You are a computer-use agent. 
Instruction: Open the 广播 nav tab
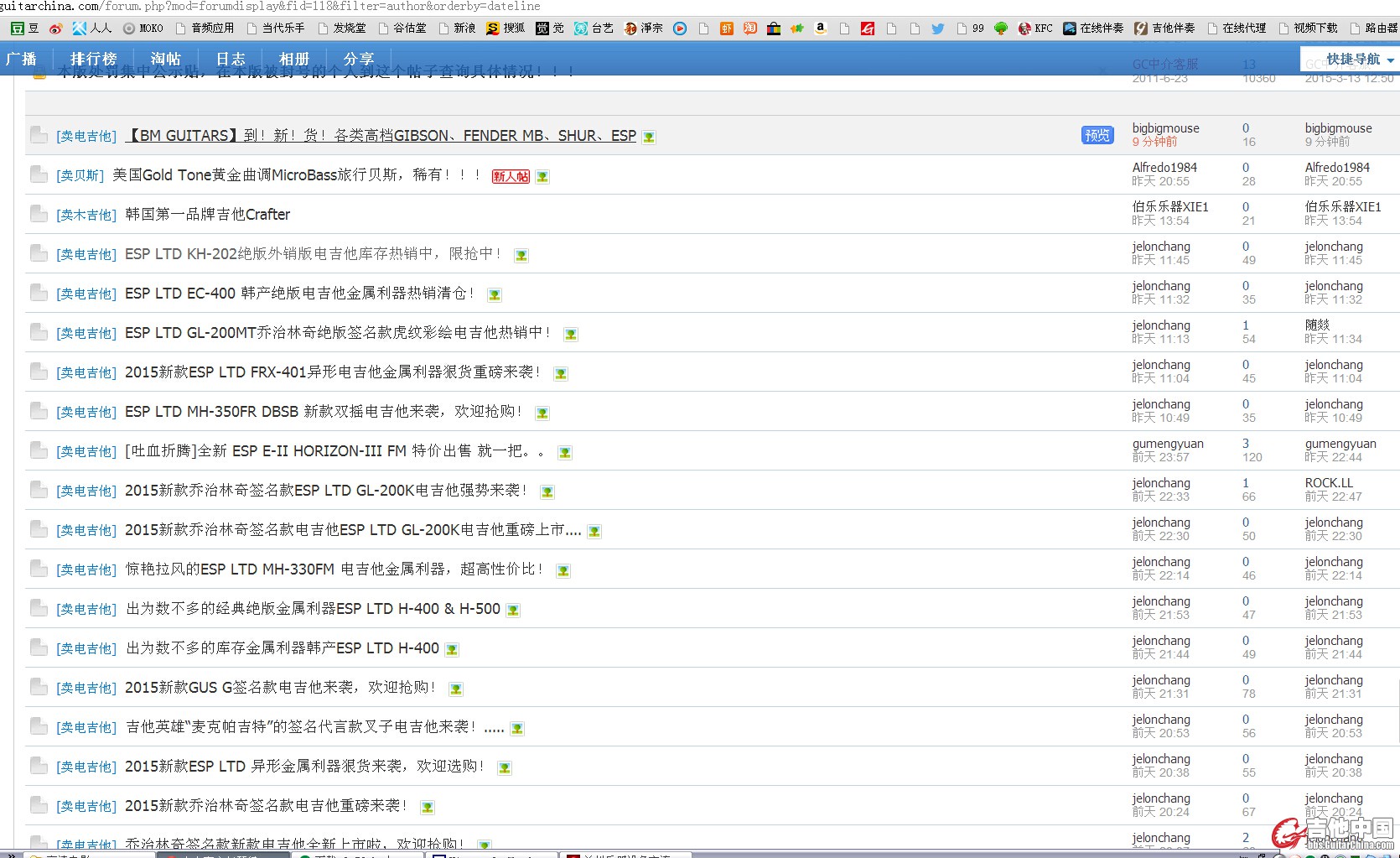(x=21, y=59)
